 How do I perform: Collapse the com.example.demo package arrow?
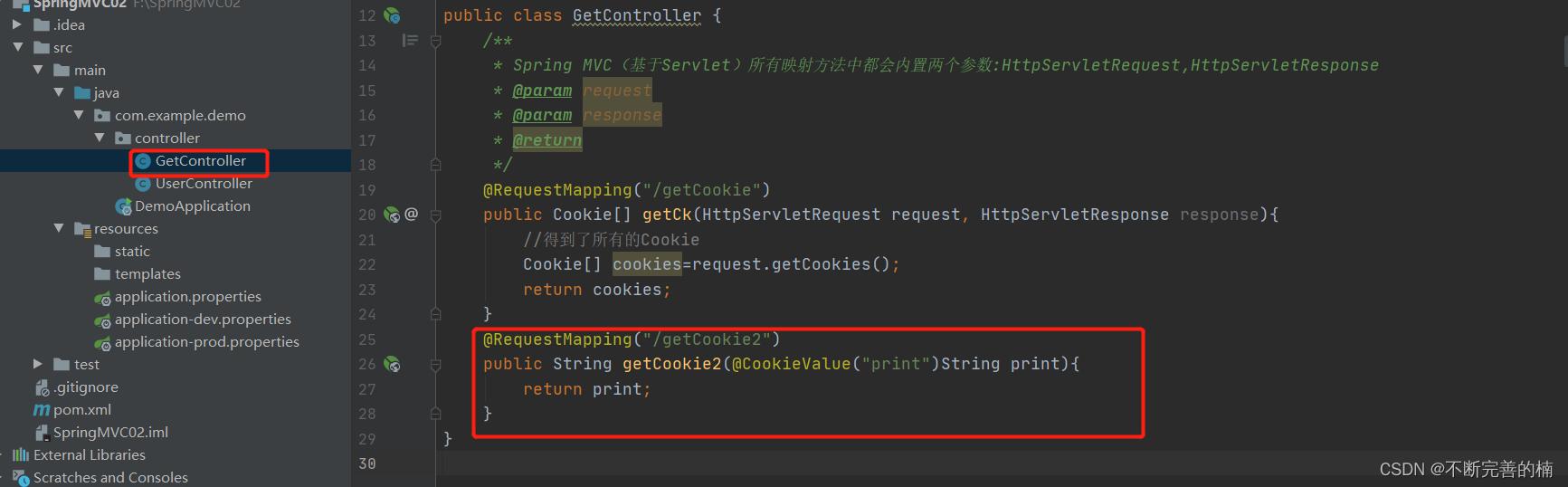point(79,115)
